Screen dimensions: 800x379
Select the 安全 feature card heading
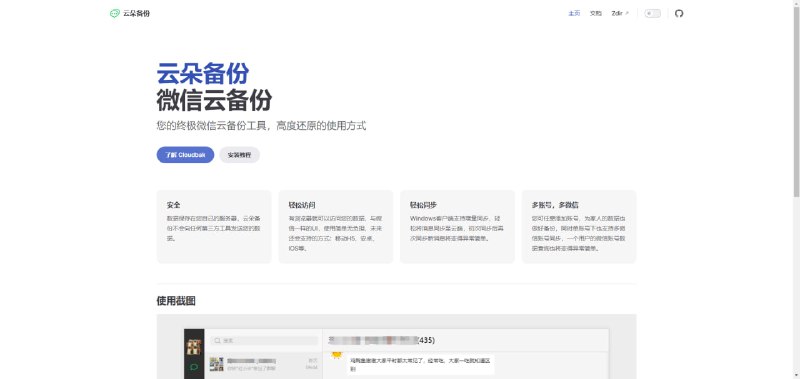click(x=173, y=205)
